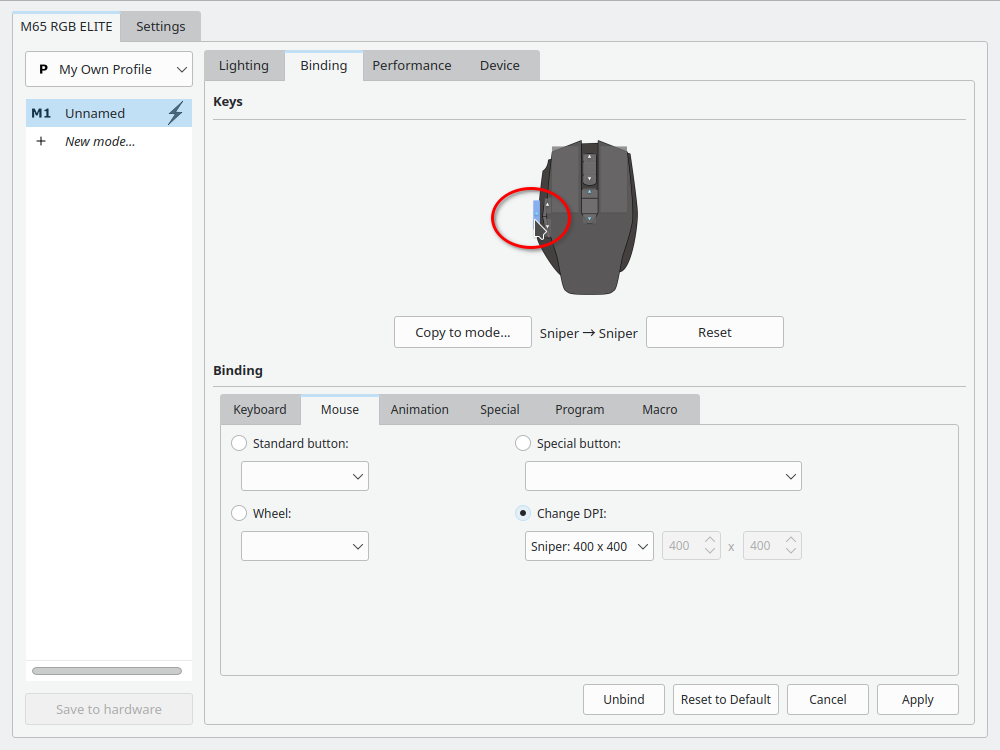Screen dimensions: 1000x750
Task: Open the Special button combo box
Action: pos(663,476)
